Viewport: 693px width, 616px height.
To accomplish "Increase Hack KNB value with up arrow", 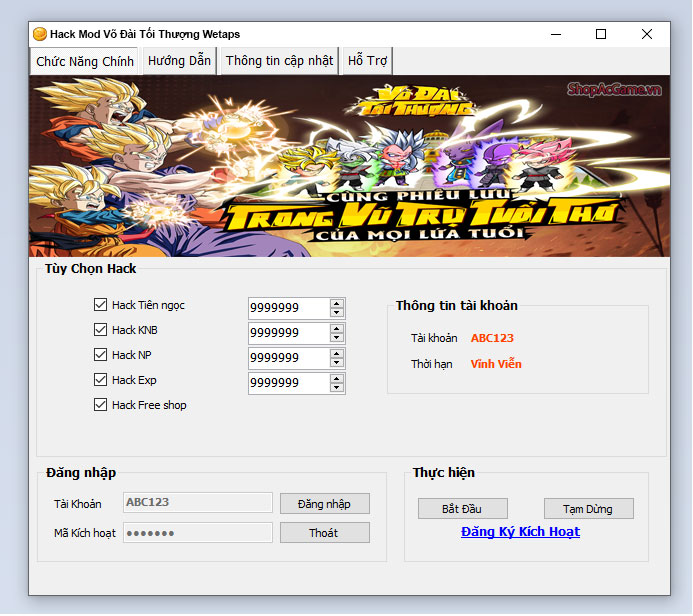I will [337, 329].
